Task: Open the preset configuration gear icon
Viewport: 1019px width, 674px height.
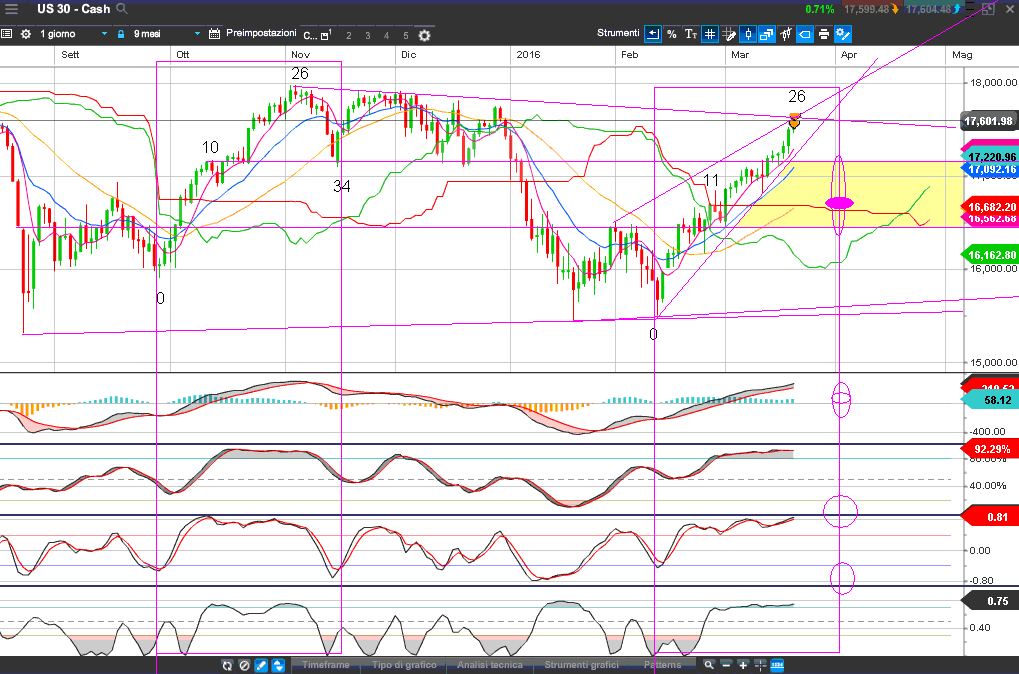Action: pyautogui.click(x=424, y=35)
